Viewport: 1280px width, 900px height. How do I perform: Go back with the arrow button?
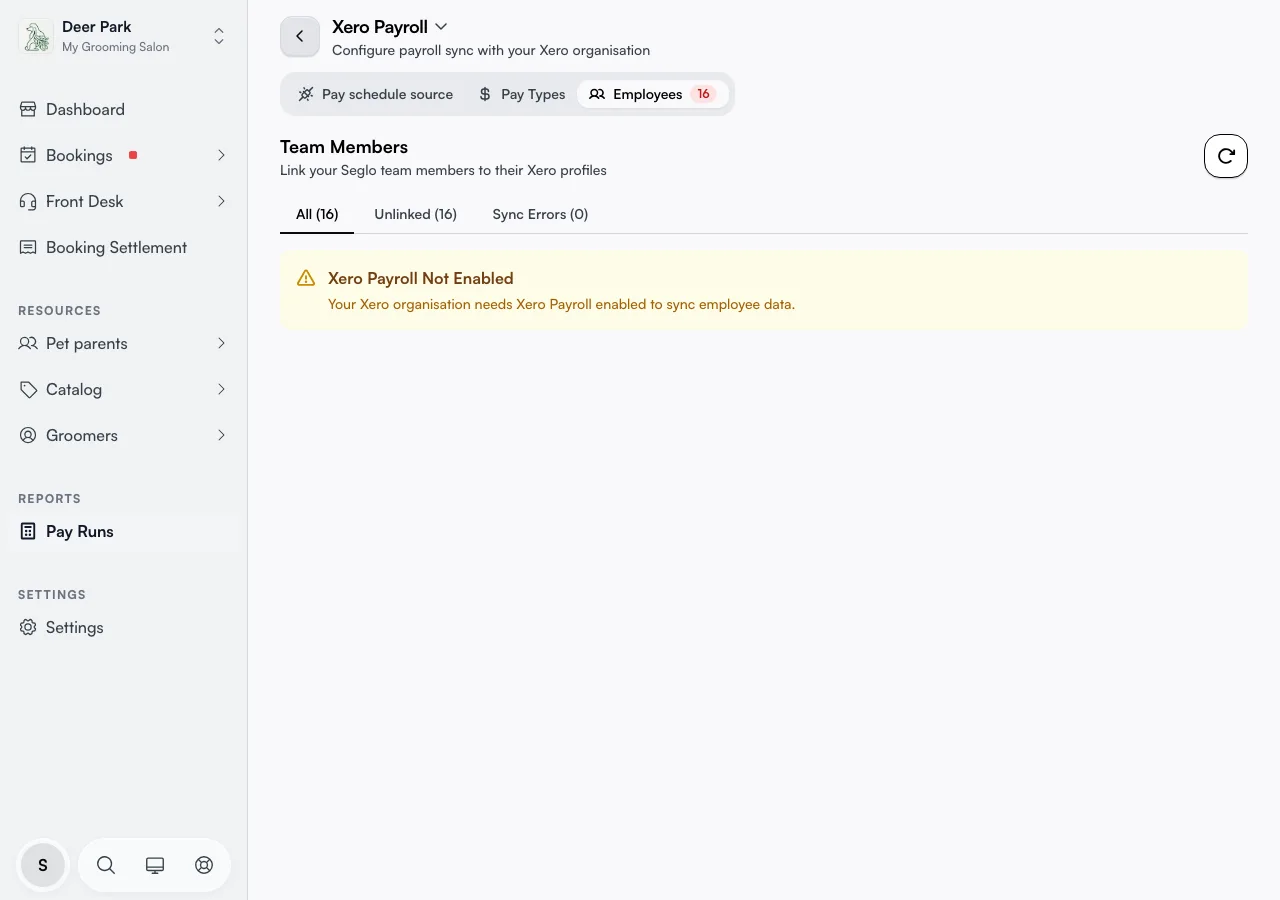pyautogui.click(x=300, y=36)
